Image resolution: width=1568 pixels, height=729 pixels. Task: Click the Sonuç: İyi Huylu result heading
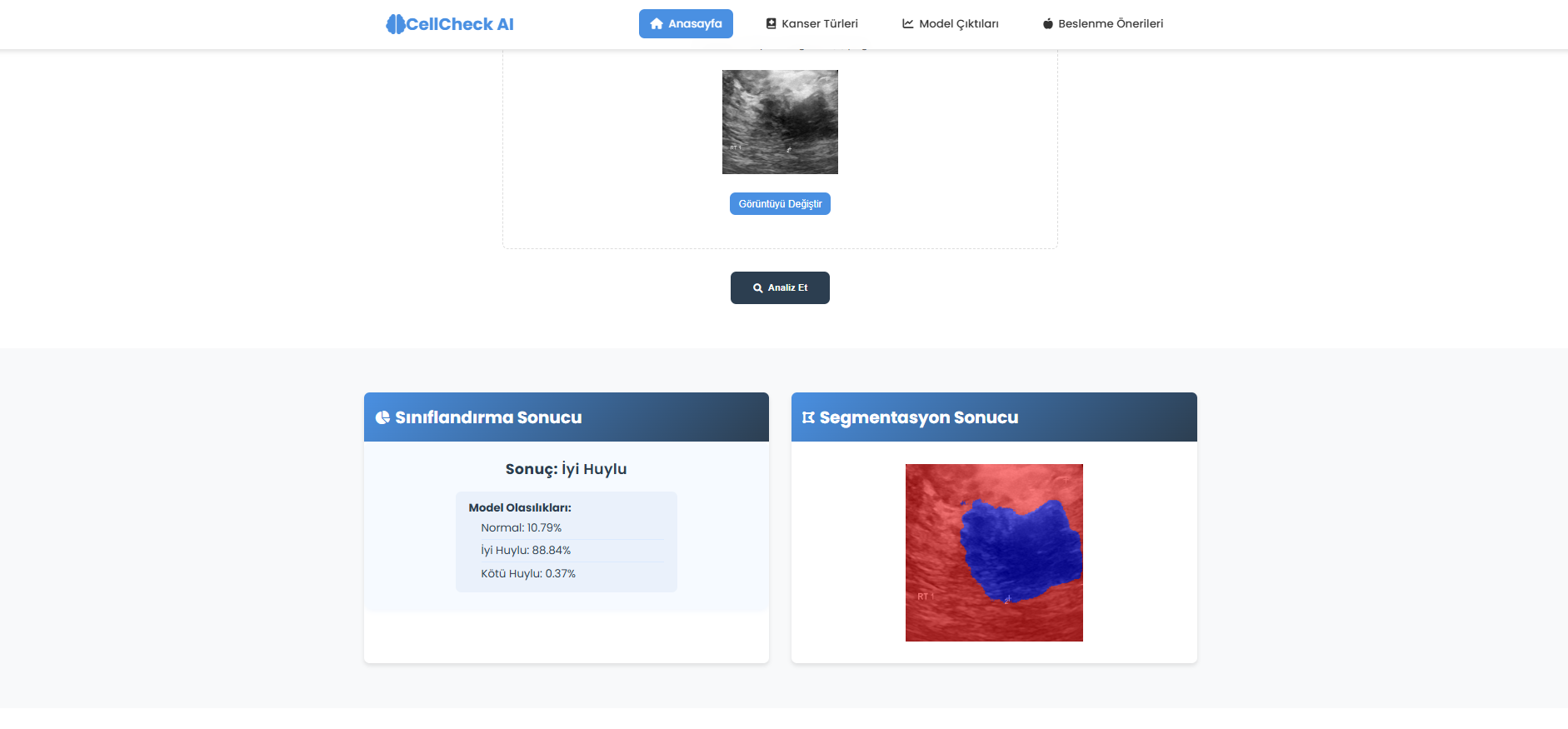[566, 469]
